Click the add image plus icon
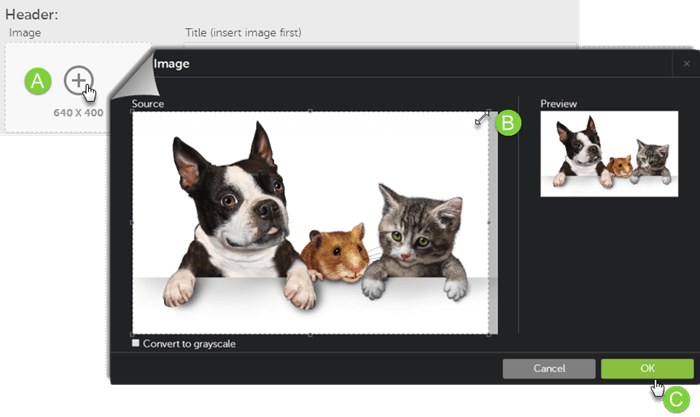 [78, 81]
